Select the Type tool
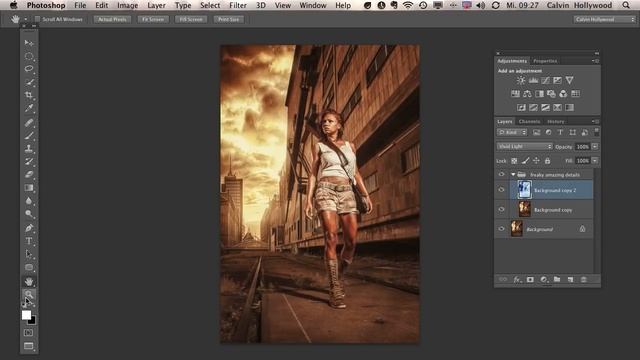640x360 pixels. pos(29,241)
